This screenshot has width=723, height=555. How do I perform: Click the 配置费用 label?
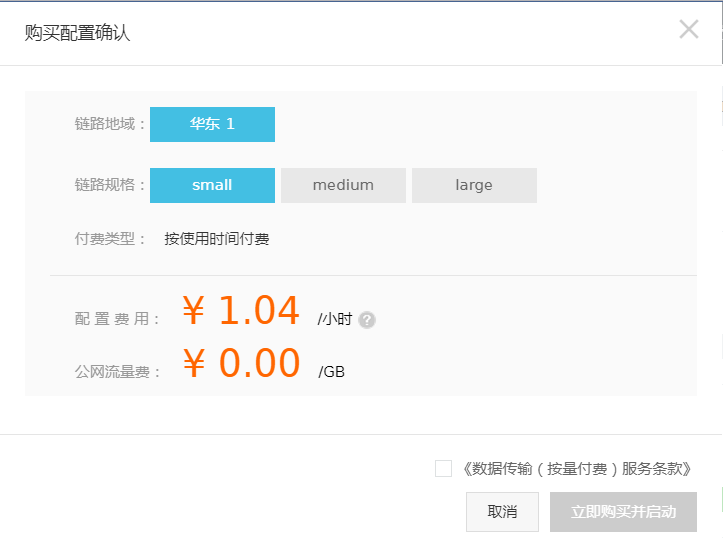point(117,319)
